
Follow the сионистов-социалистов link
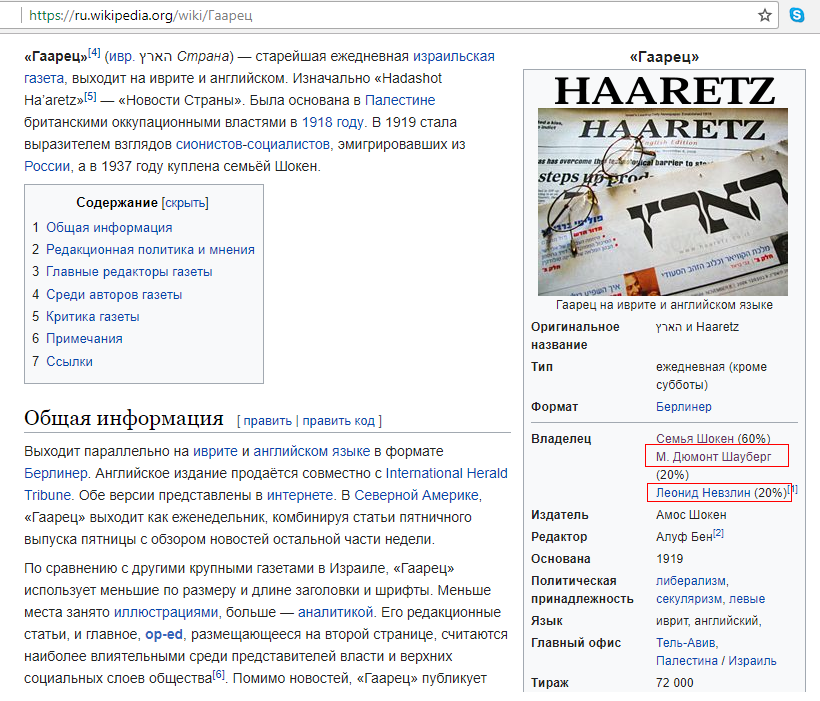(x=253, y=144)
